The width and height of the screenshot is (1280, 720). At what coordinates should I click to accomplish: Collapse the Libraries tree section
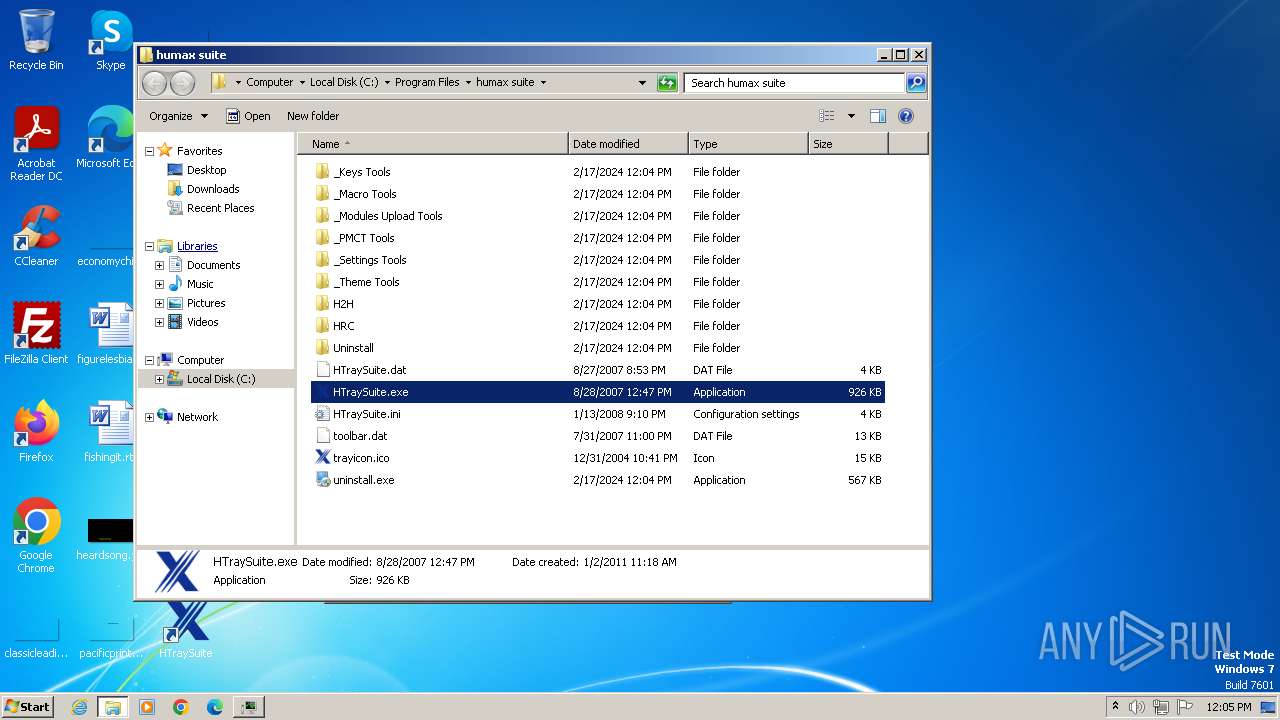(x=149, y=246)
